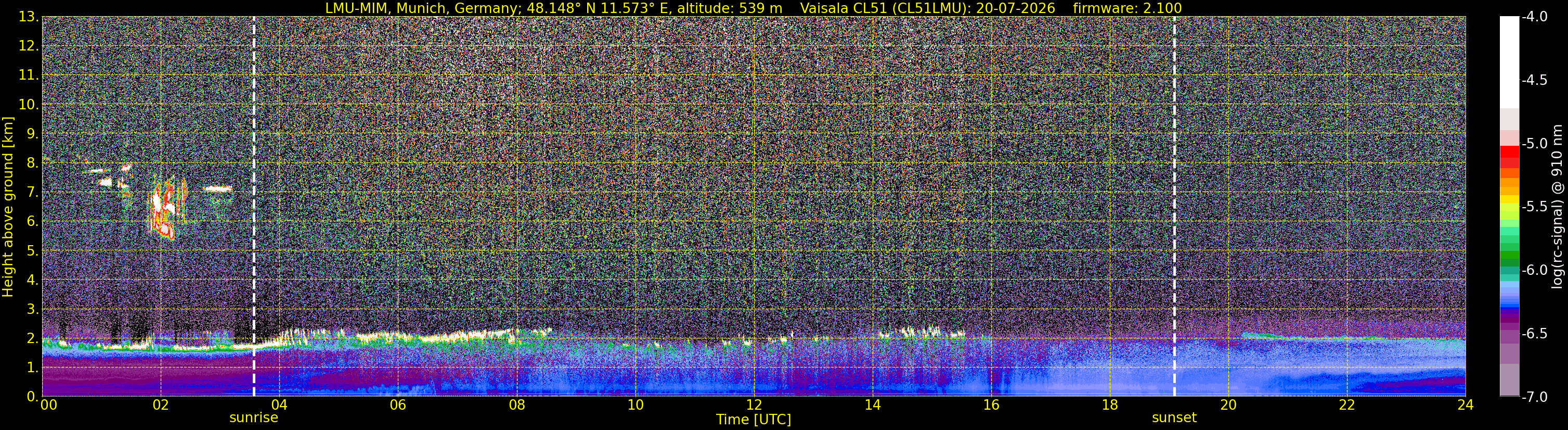Click the height tick label '2.'
The height and width of the screenshot is (430, 1568).
pos(33,339)
